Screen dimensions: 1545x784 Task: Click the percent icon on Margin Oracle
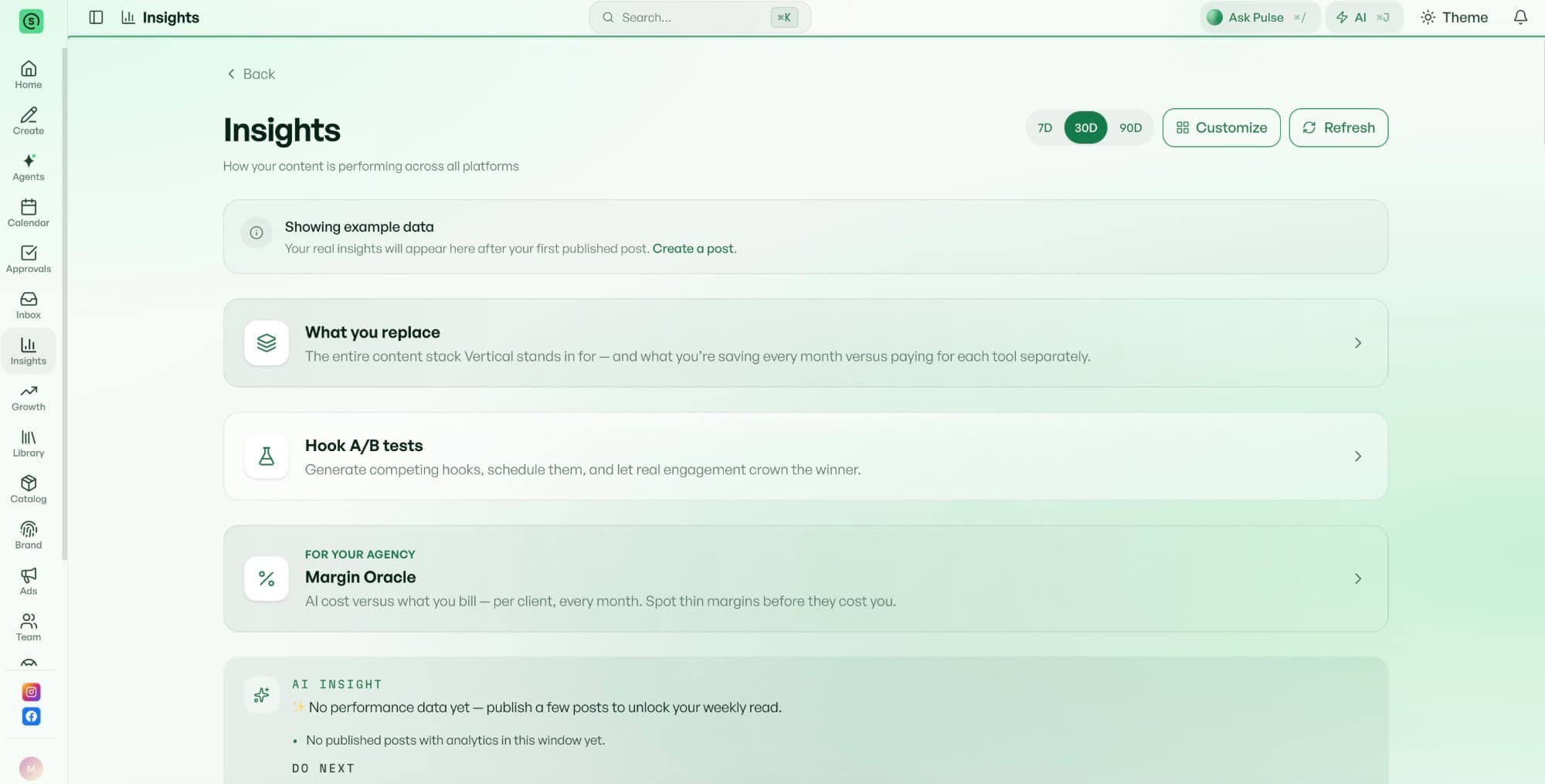[x=267, y=579]
